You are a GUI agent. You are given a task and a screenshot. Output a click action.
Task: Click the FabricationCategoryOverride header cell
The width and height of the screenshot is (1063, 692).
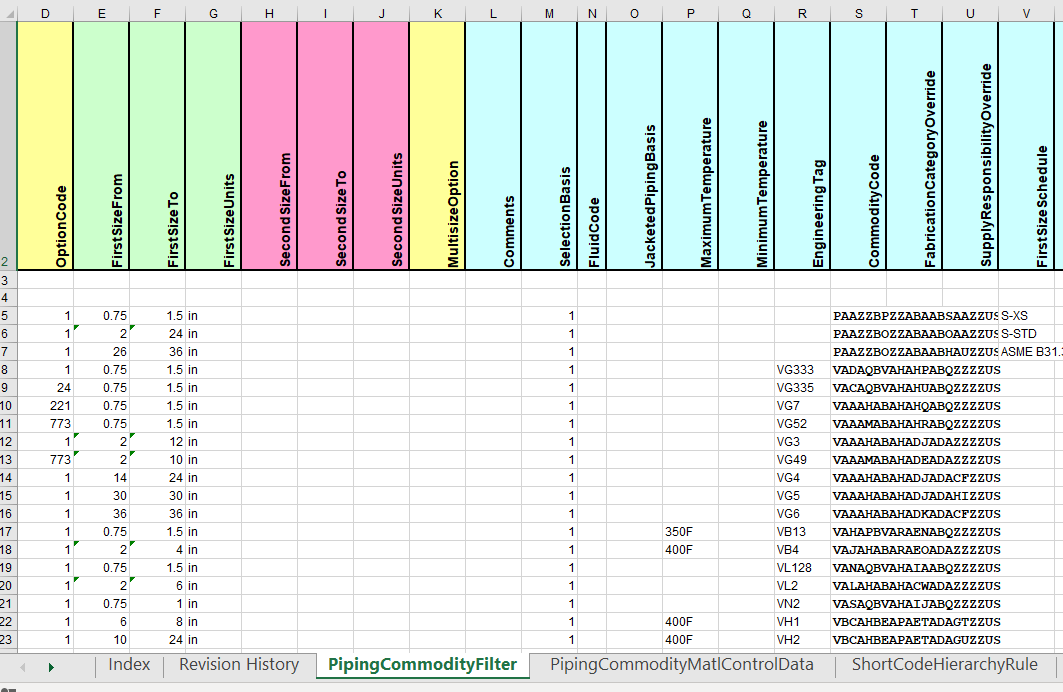[914, 146]
